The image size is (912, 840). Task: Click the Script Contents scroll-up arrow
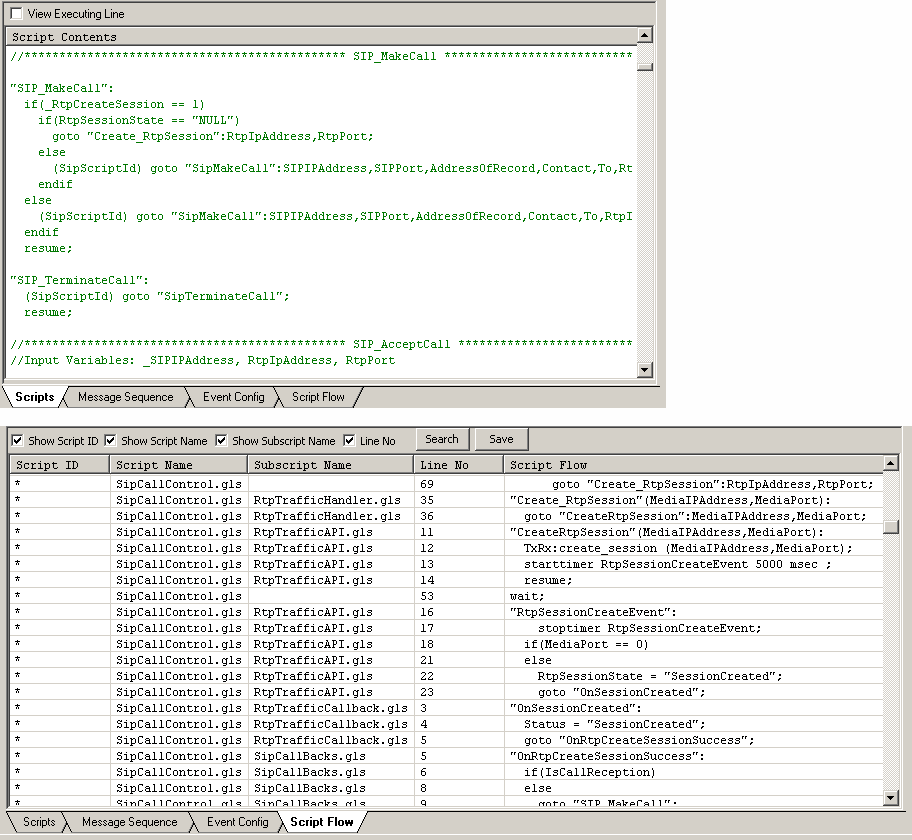point(644,35)
